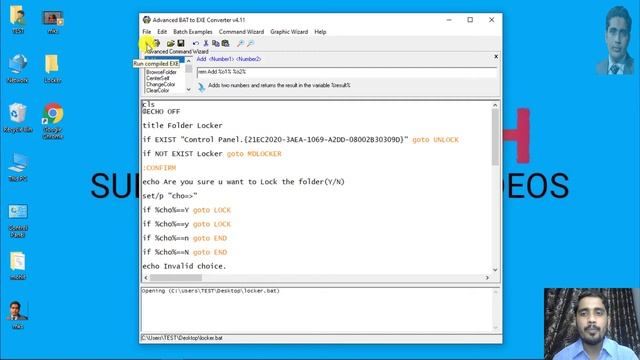Click the Paste clipboard toolbar icon
The height and width of the screenshot is (360, 640).
coord(225,43)
